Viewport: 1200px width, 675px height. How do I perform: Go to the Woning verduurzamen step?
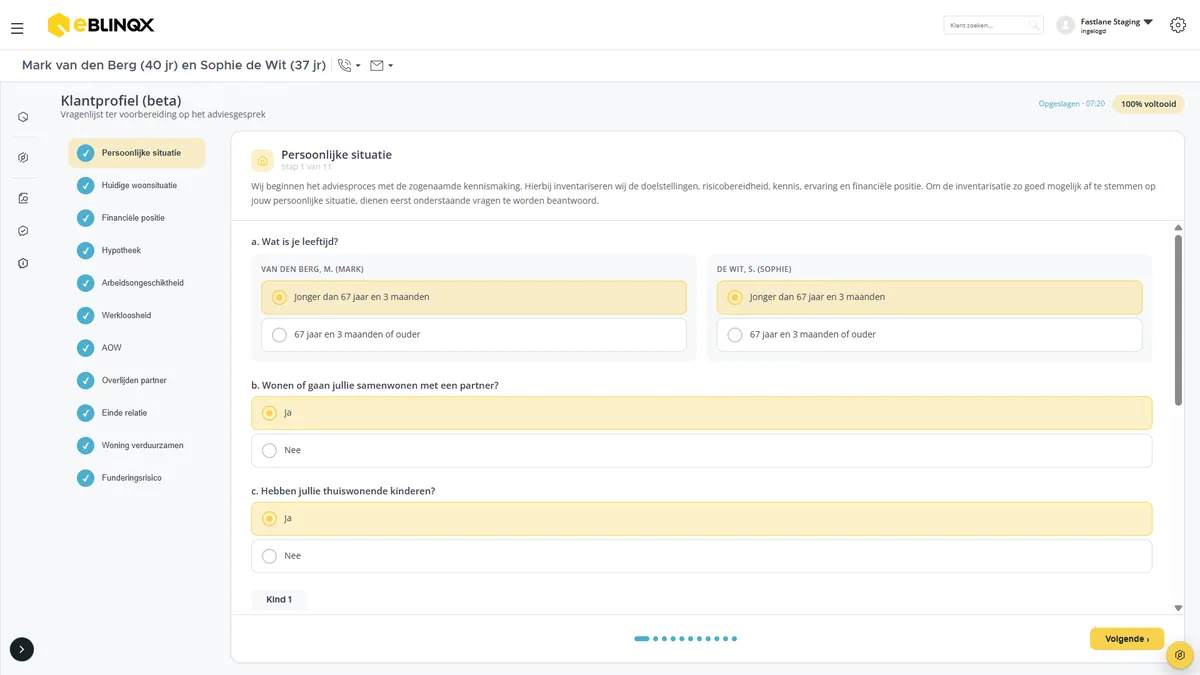(x=137, y=445)
